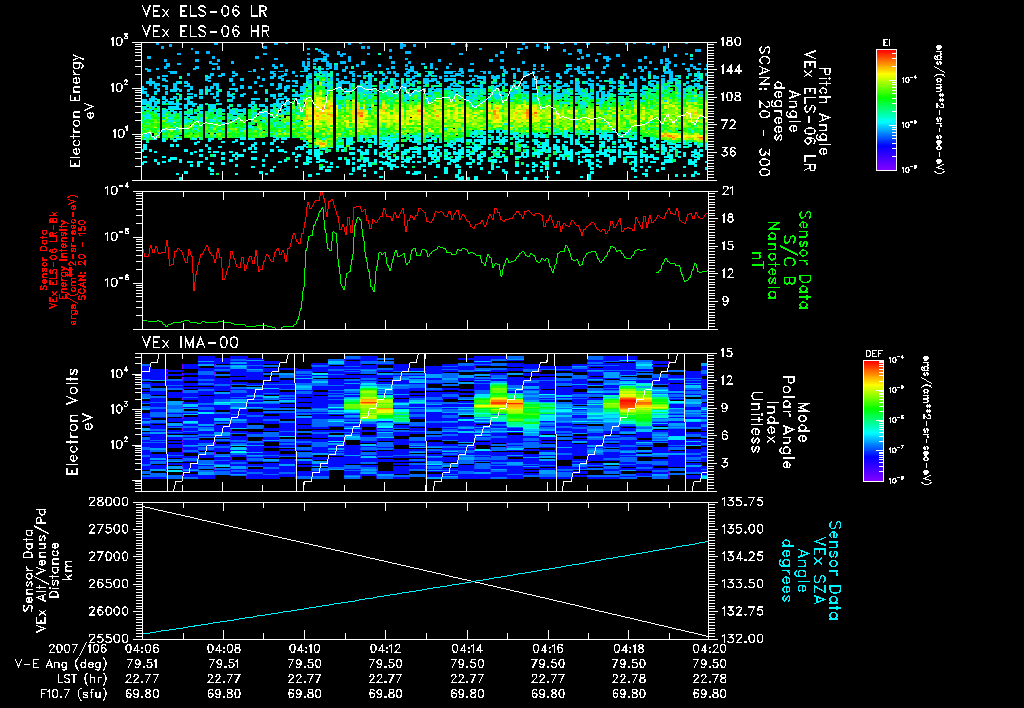Click the 132.75 SZA tick value
This screenshot has width=1024, height=708.
click(x=743, y=611)
